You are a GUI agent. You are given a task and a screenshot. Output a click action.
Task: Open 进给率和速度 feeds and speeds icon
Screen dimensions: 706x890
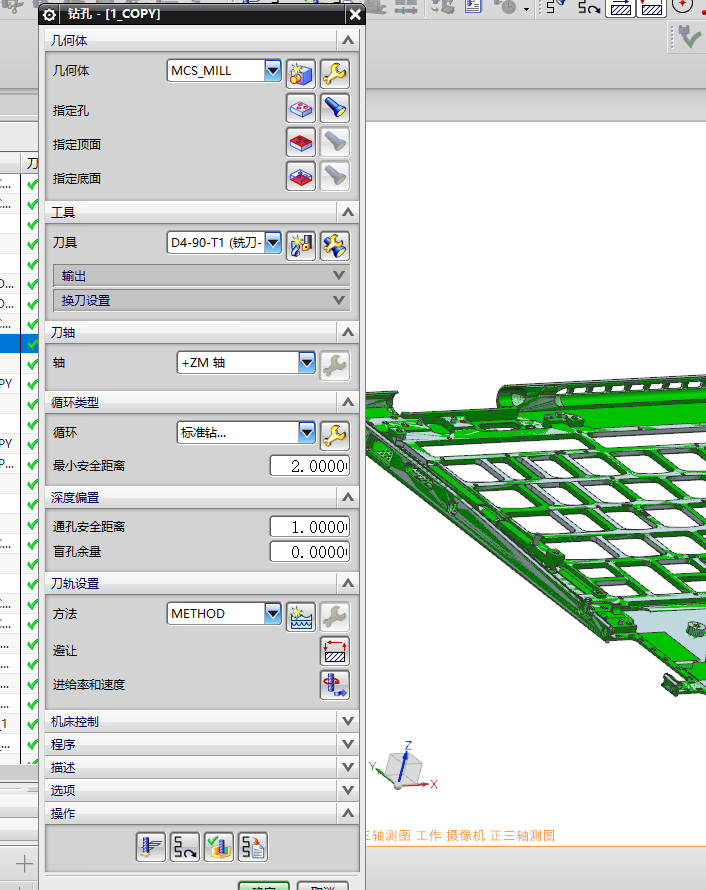tap(335, 685)
